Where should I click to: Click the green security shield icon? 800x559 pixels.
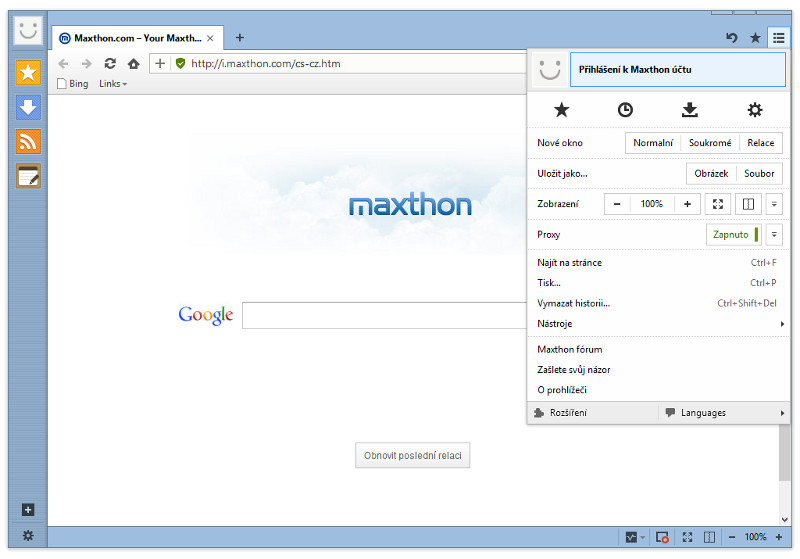click(x=180, y=63)
